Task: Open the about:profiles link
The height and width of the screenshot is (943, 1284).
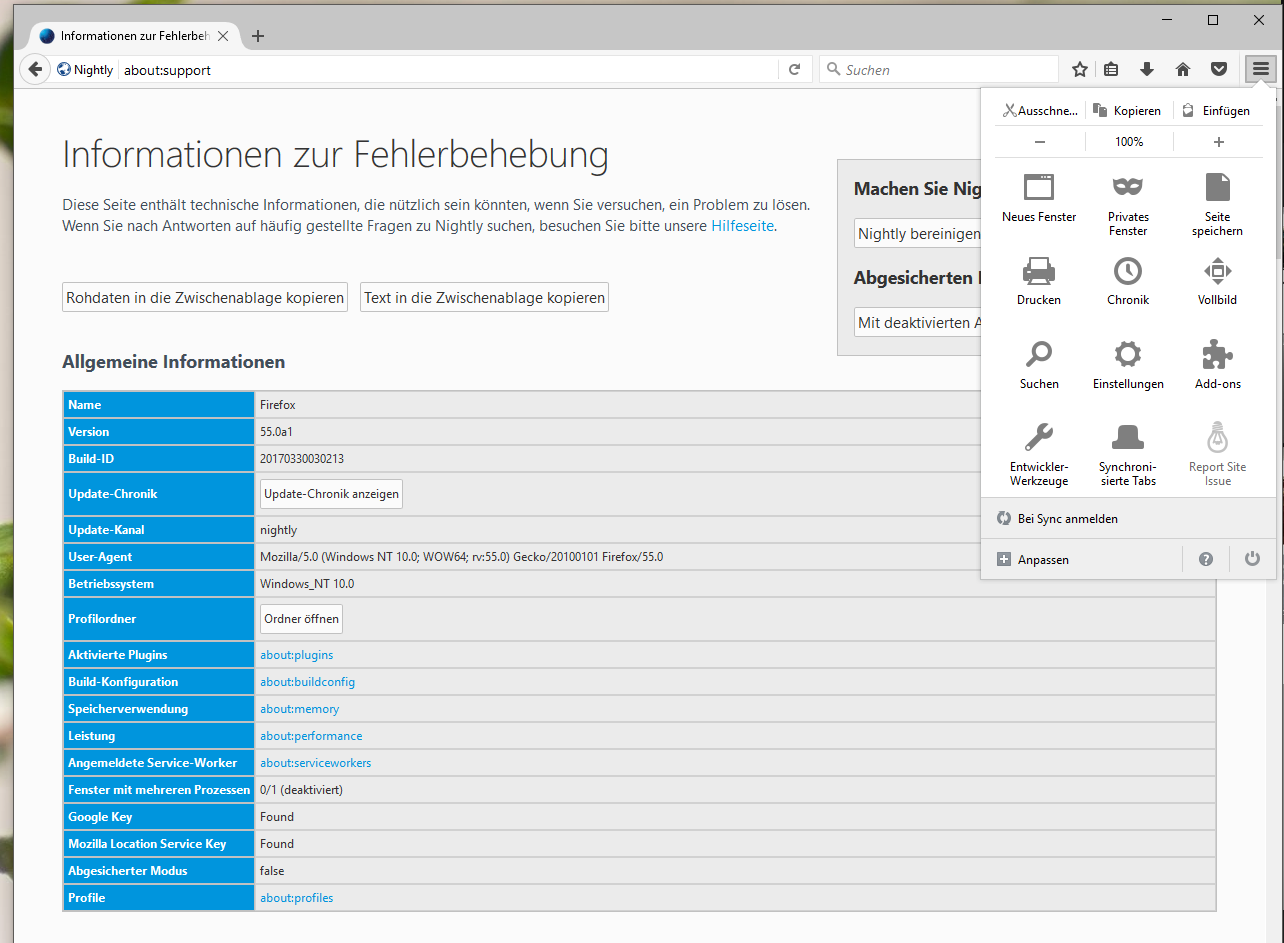Action: pos(296,898)
